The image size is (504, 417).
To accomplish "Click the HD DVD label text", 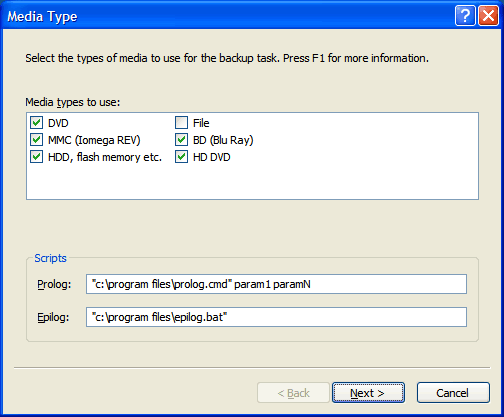I will 212,157.
